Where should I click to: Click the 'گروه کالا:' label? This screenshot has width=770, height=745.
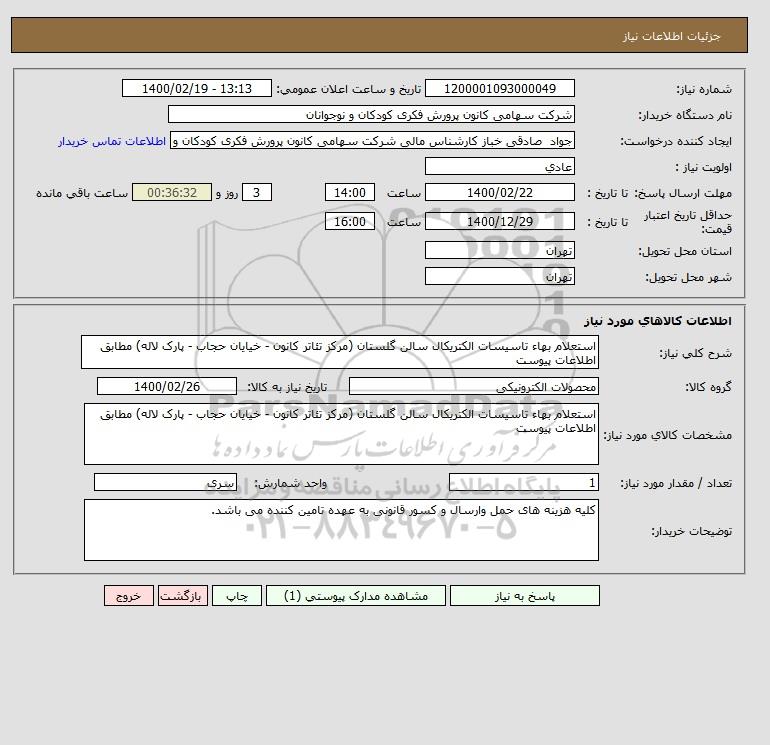709,387
